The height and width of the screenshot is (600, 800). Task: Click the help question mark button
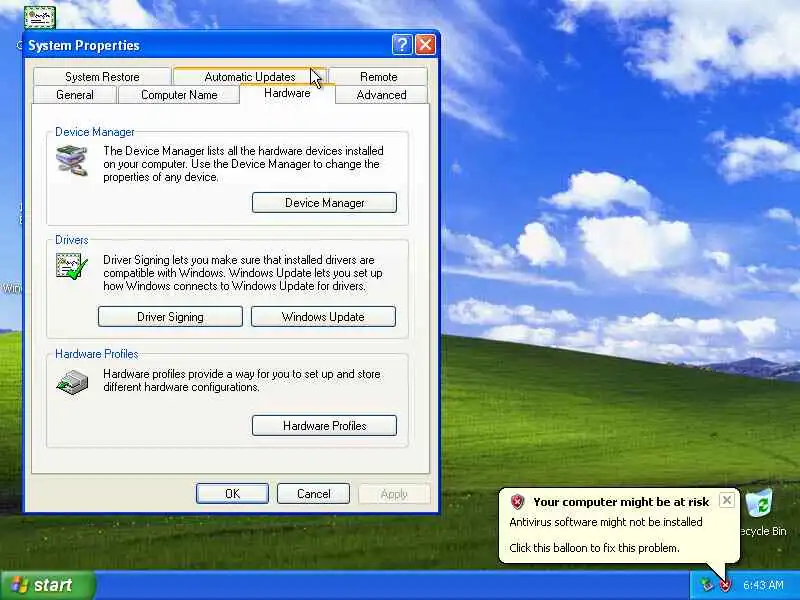(x=402, y=44)
